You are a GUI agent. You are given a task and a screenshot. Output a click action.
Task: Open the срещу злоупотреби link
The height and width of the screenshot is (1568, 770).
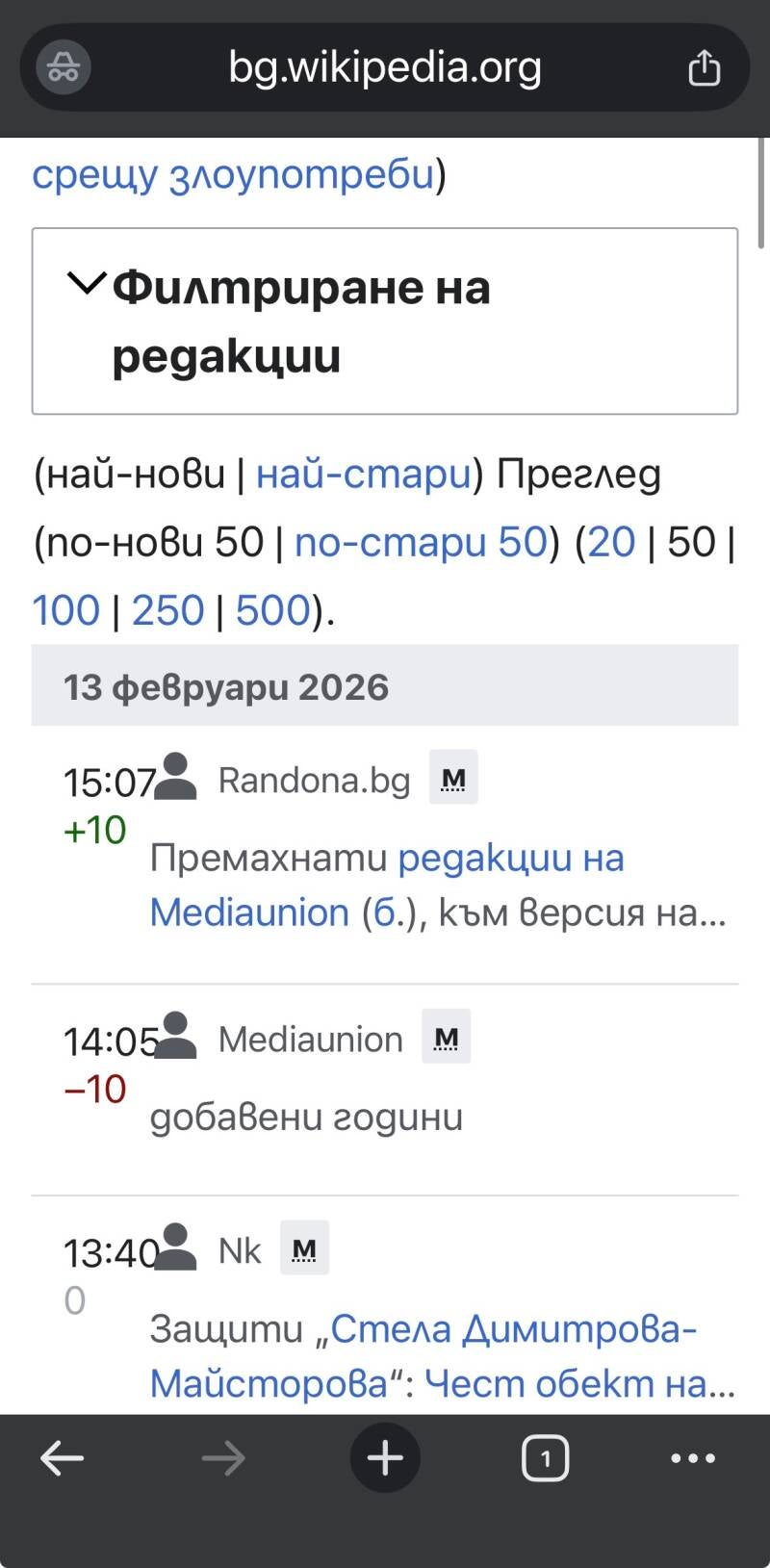coord(233,174)
